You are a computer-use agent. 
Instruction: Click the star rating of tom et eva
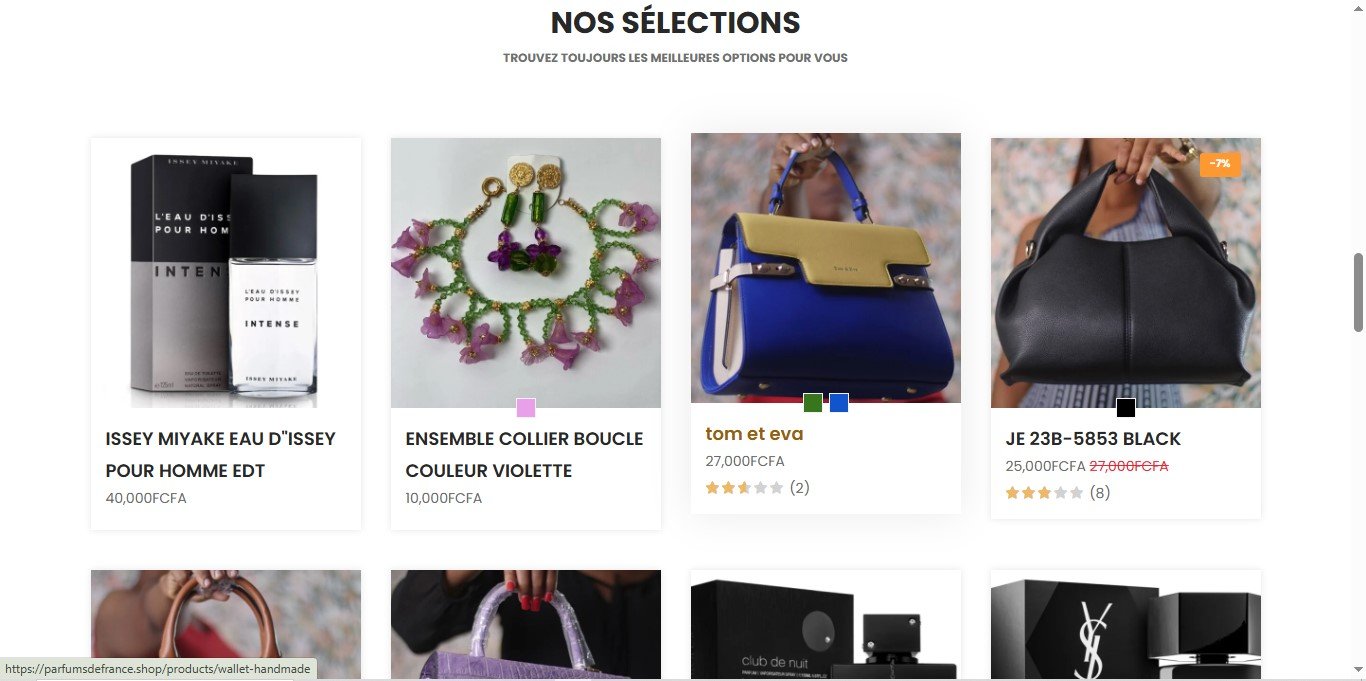point(744,488)
